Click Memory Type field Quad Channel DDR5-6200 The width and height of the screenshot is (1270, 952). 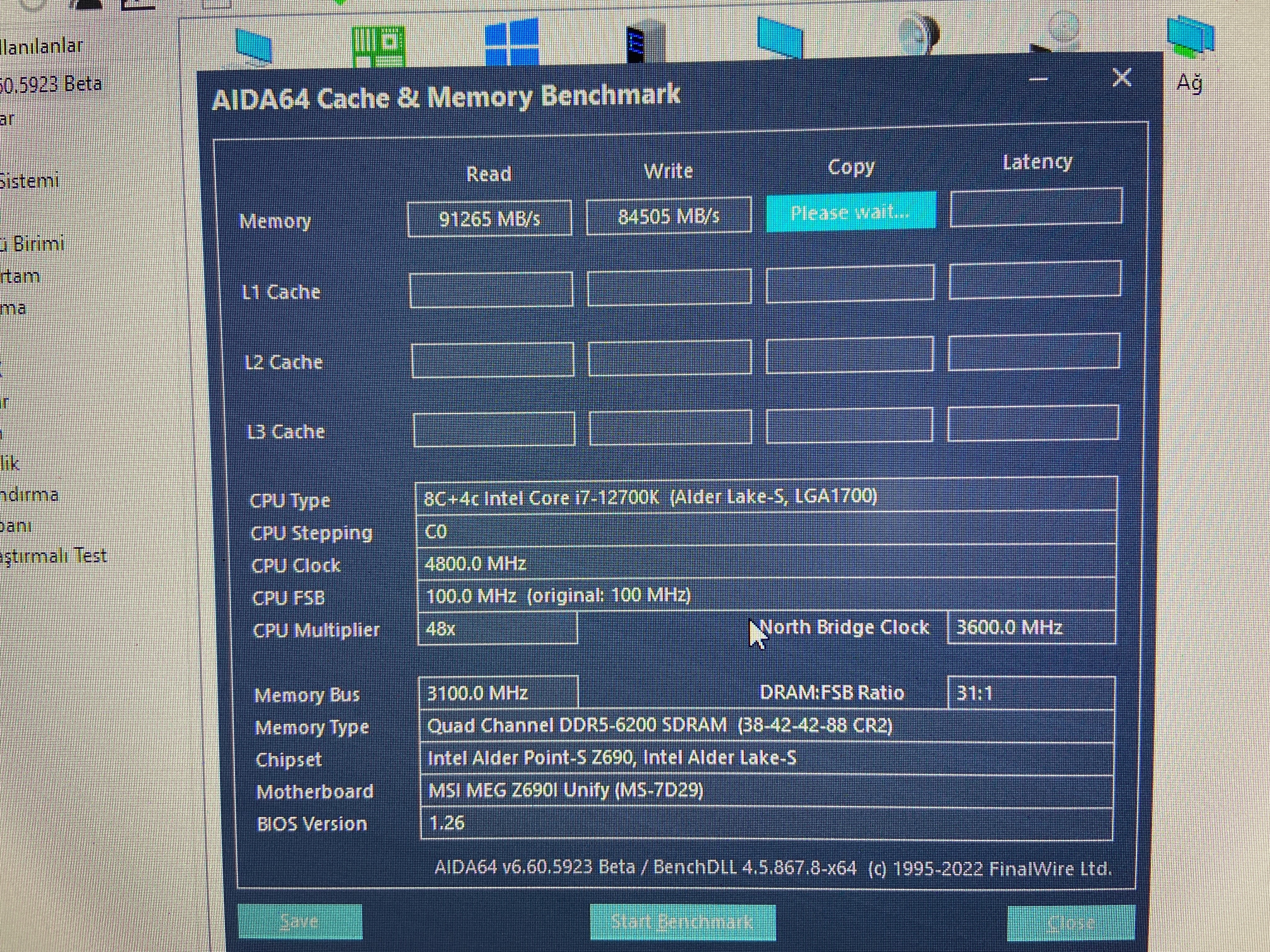[767, 725]
